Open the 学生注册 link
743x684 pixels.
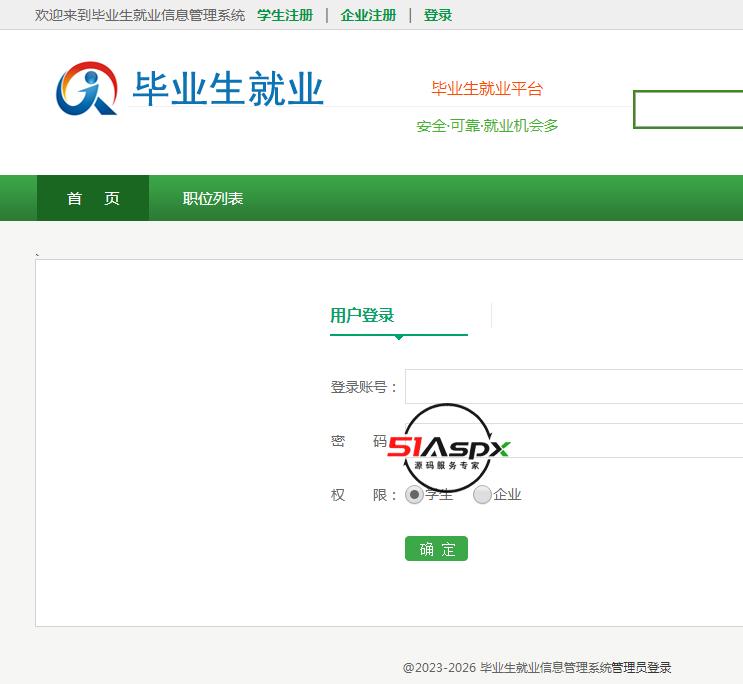pyautogui.click(x=285, y=15)
